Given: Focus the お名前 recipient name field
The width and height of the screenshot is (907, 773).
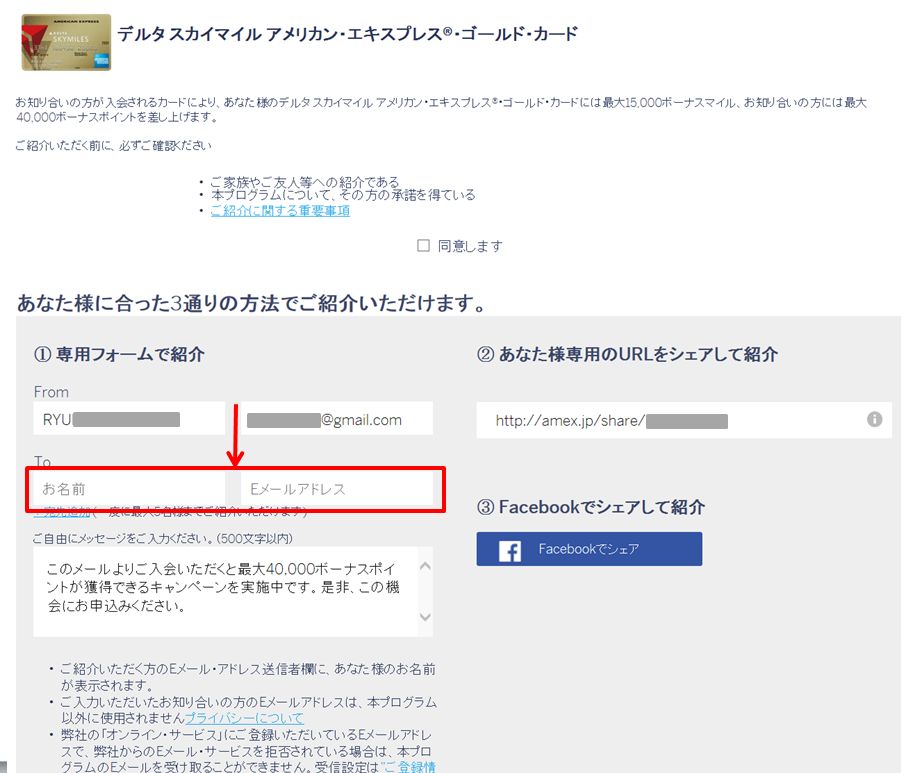Looking at the screenshot, I should pos(129,489).
